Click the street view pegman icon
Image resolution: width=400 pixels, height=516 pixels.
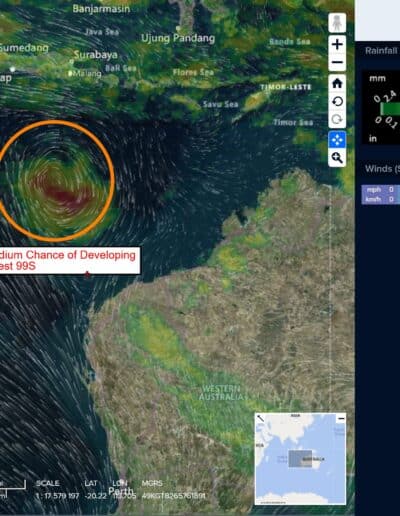tap(337, 23)
